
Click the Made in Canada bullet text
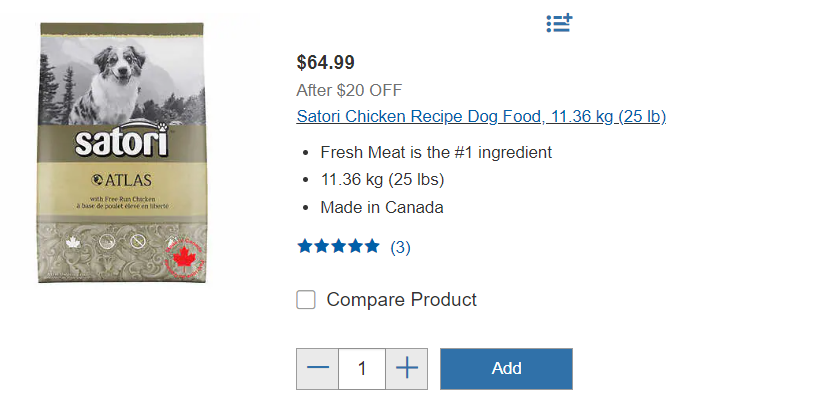pos(382,208)
